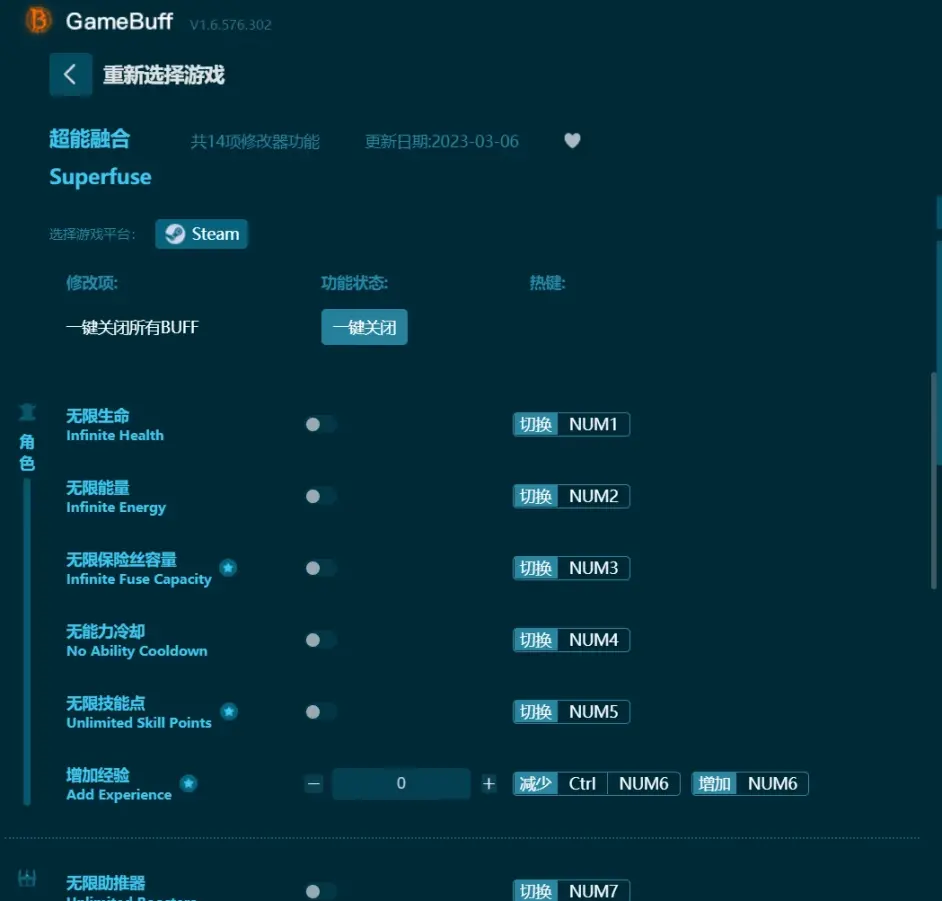The width and height of the screenshot is (942, 901).
Task: Click the Add Experience value input field
Action: click(x=401, y=784)
